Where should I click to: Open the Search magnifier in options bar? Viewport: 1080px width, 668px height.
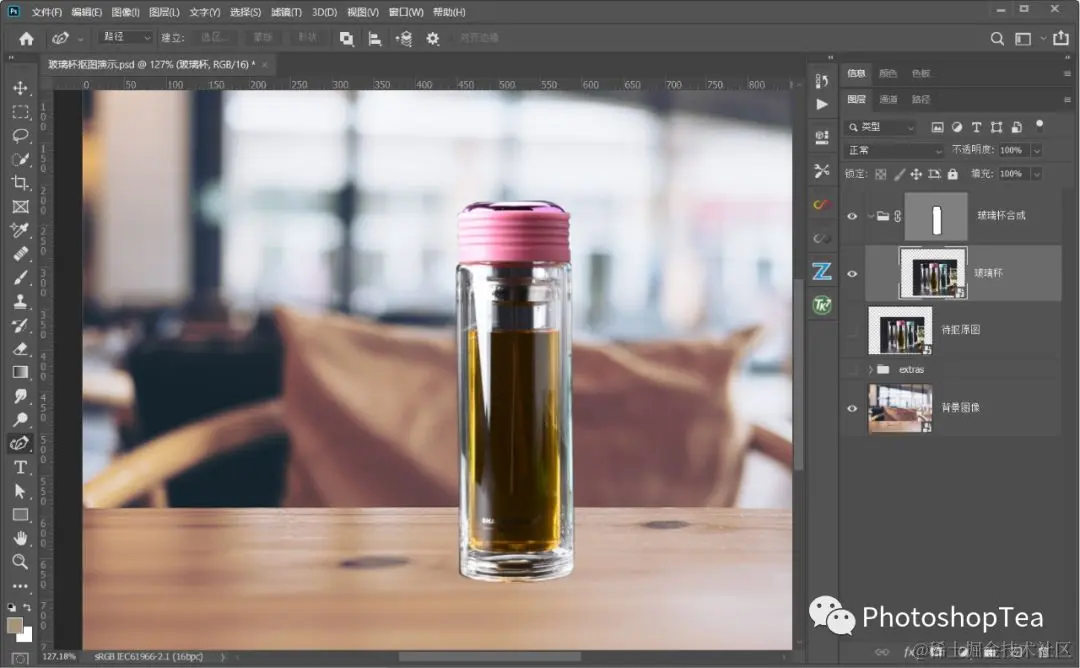coord(997,39)
